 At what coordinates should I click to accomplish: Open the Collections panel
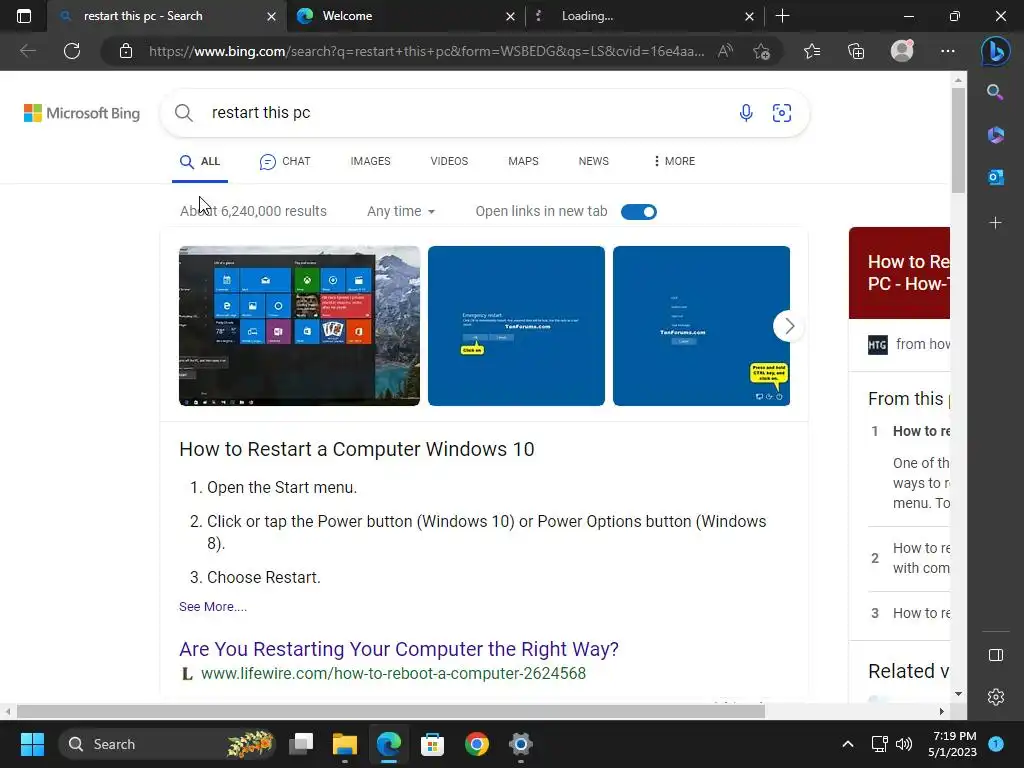pyautogui.click(x=856, y=51)
